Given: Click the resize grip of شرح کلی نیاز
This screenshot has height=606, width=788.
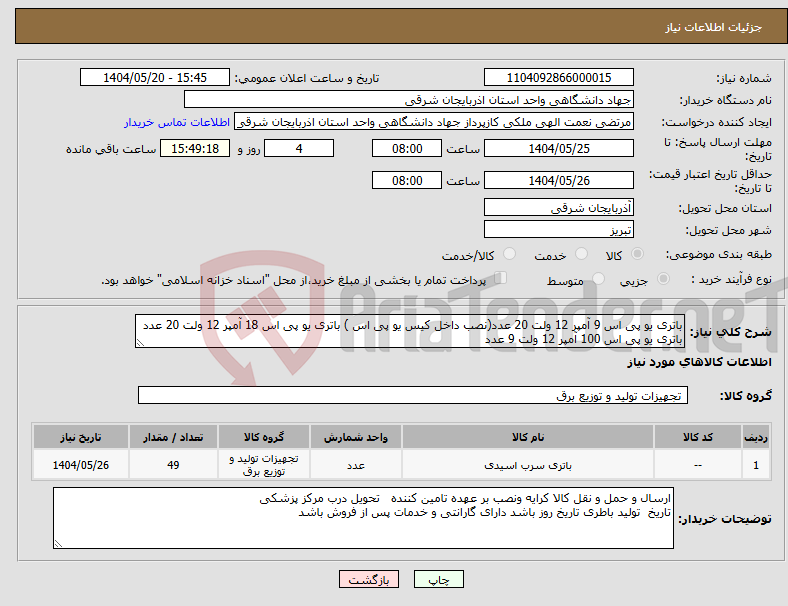Looking at the screenshot, I should tap(140, 343).
